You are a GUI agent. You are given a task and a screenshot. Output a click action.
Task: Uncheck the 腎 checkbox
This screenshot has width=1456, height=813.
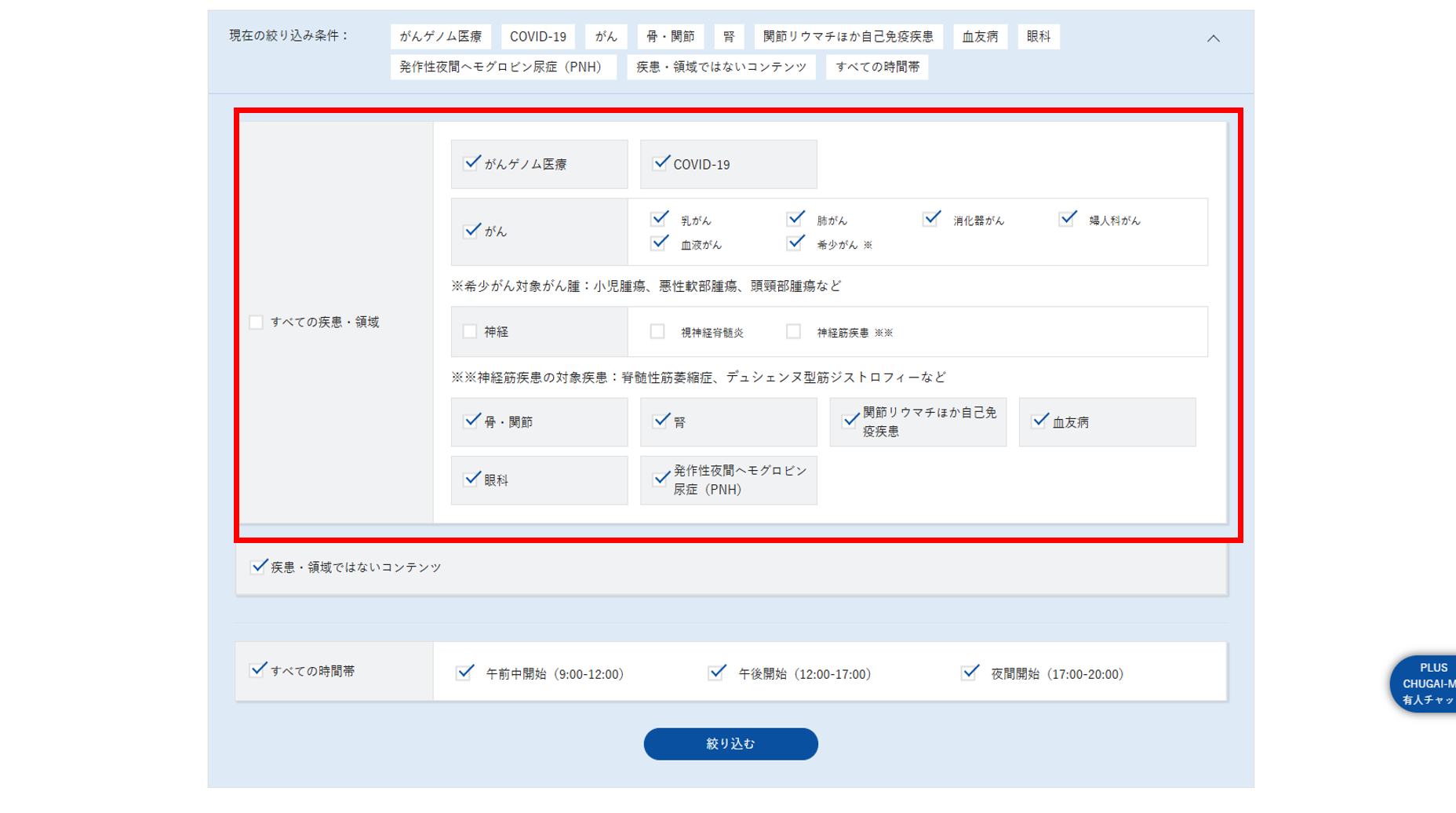661,421
